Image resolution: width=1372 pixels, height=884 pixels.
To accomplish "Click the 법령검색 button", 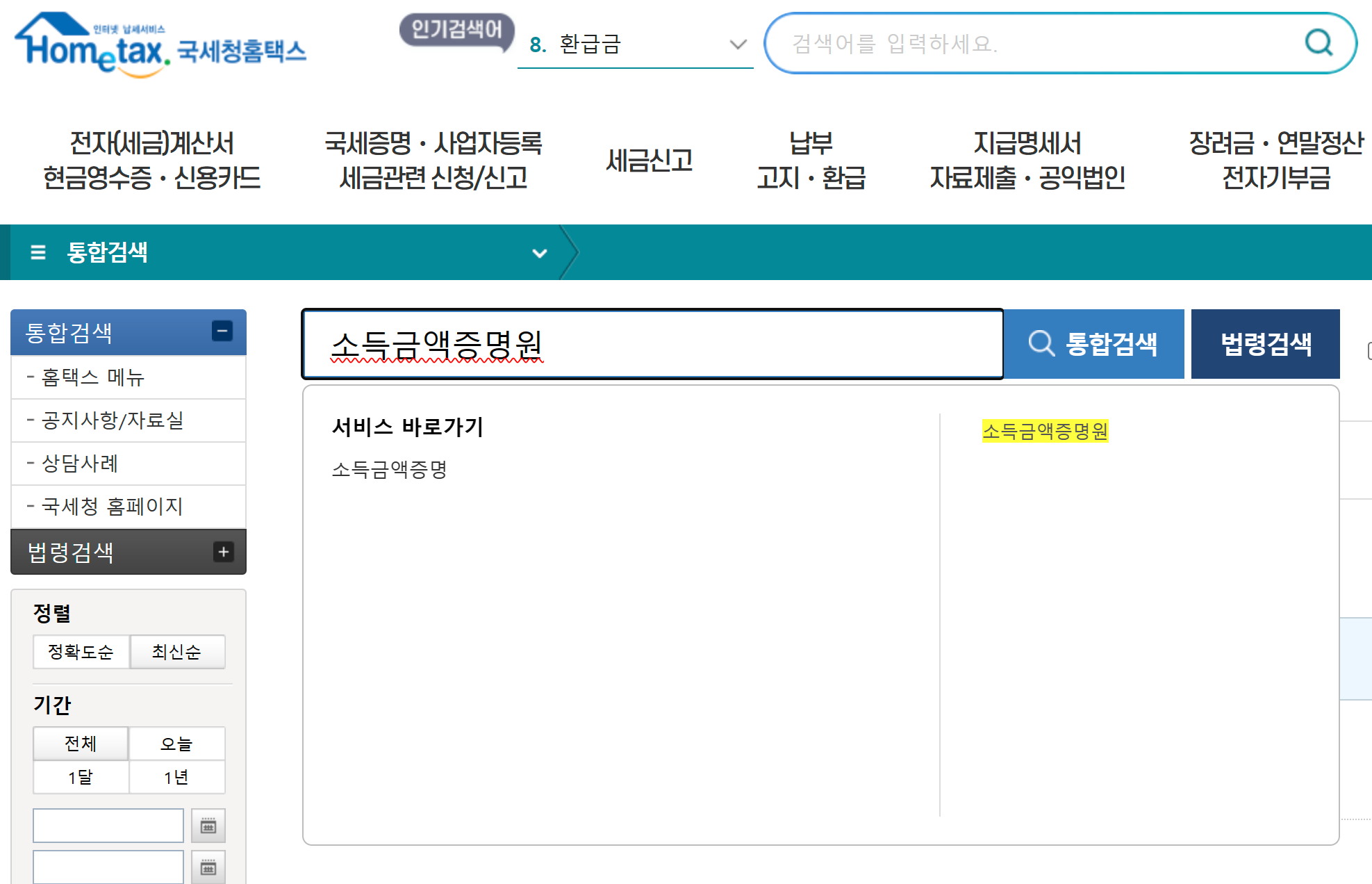I will pos(1266,343).
